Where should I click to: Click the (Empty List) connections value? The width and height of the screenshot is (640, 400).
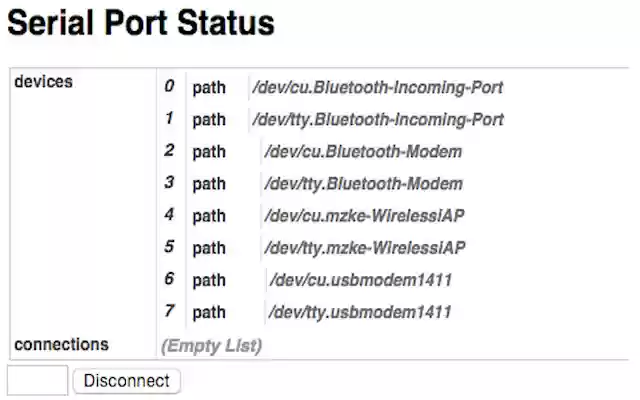coord(211,346)
